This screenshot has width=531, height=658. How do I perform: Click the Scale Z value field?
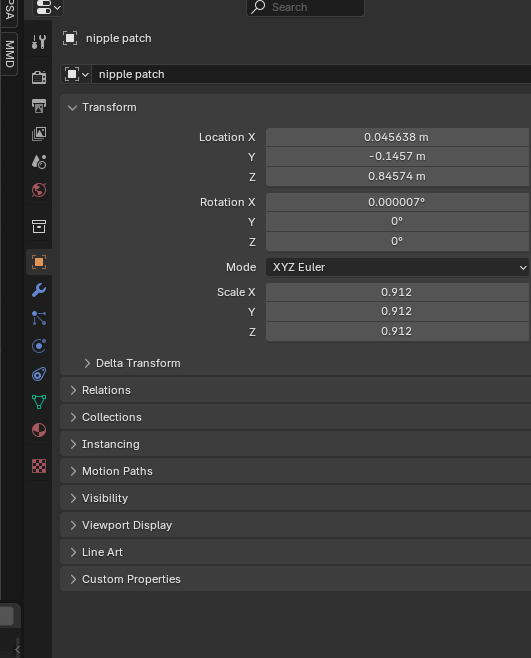(x=397, y=332)
